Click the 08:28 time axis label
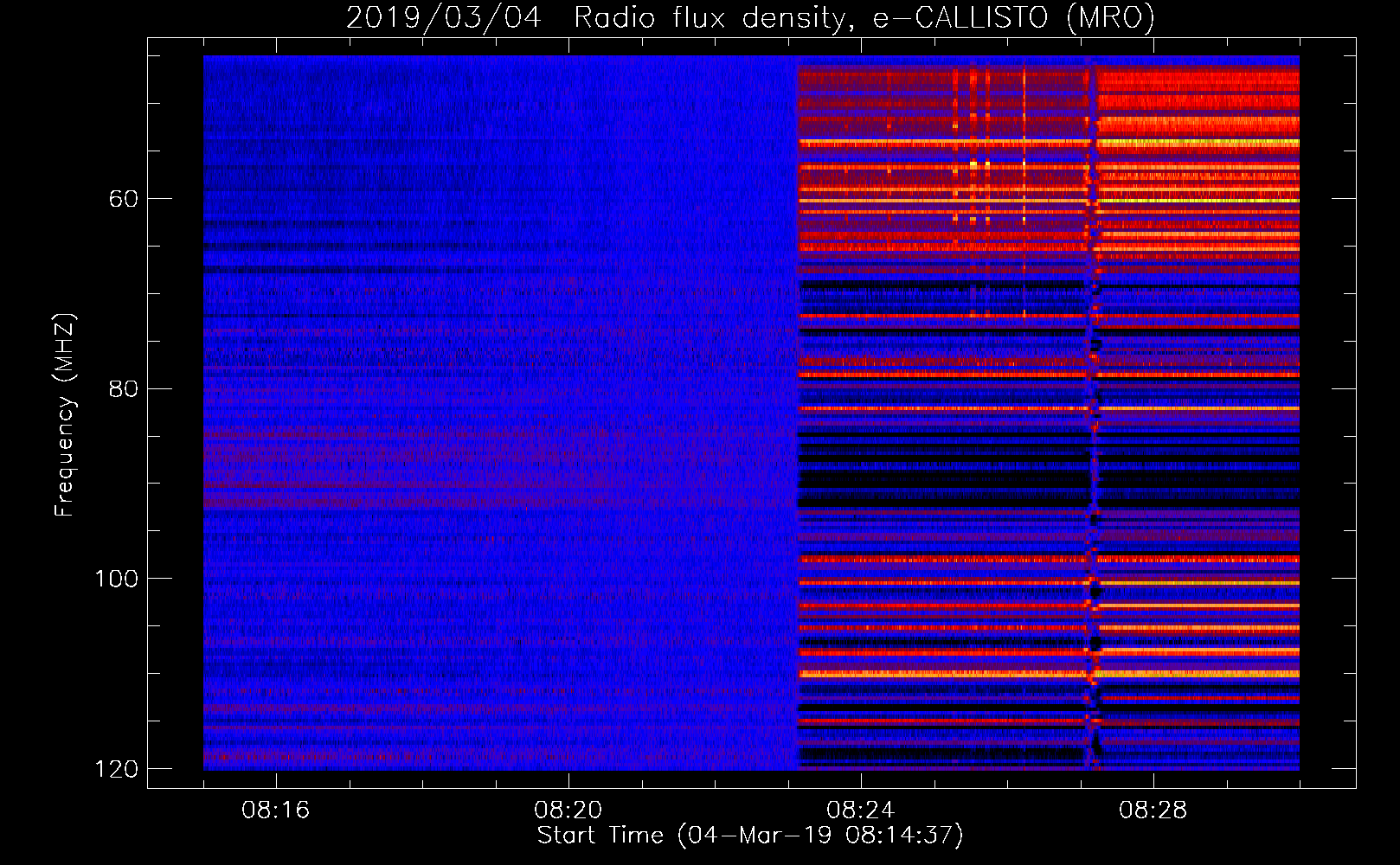 click(1153, 811)
